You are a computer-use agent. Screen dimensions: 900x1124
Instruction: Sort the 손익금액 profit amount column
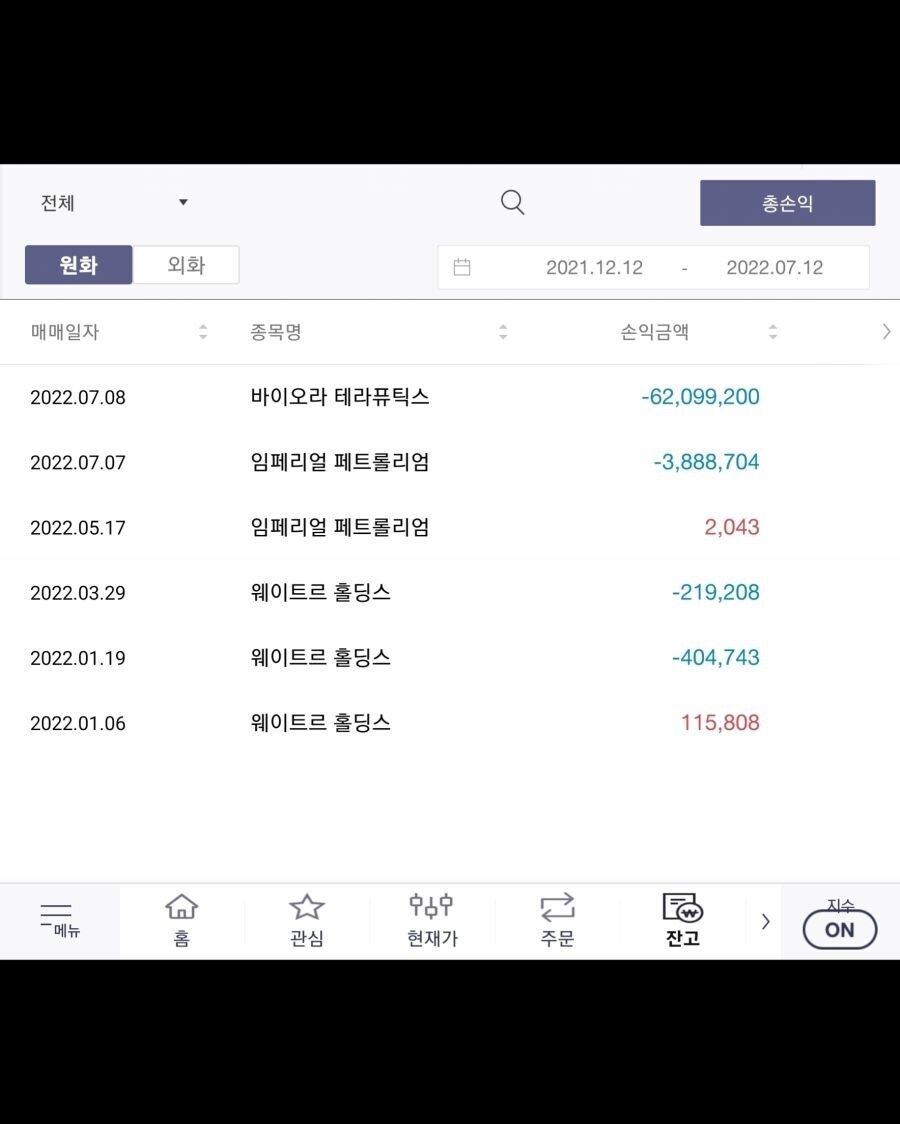(x=773, y=331)
